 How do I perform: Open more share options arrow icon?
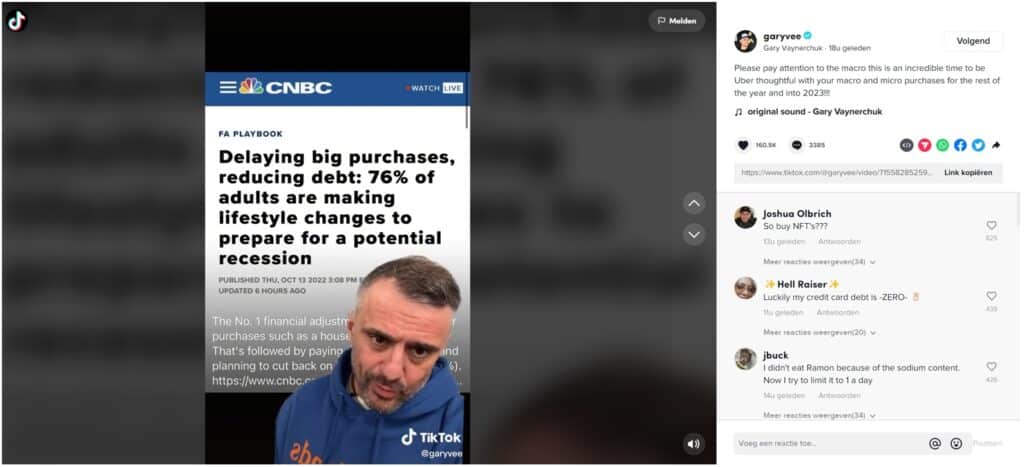(x=995, y=145)
